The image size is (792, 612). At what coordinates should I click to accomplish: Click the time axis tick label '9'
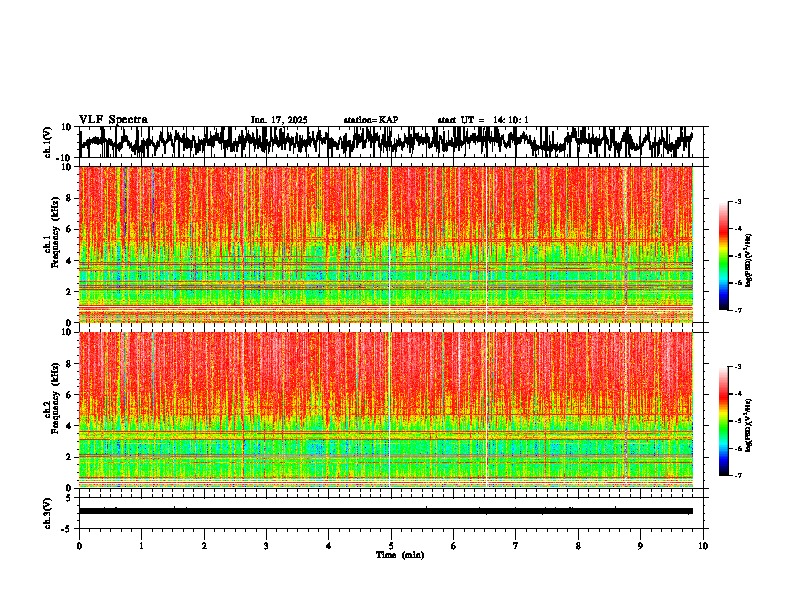pyautogui.click(x=640, y=546)
